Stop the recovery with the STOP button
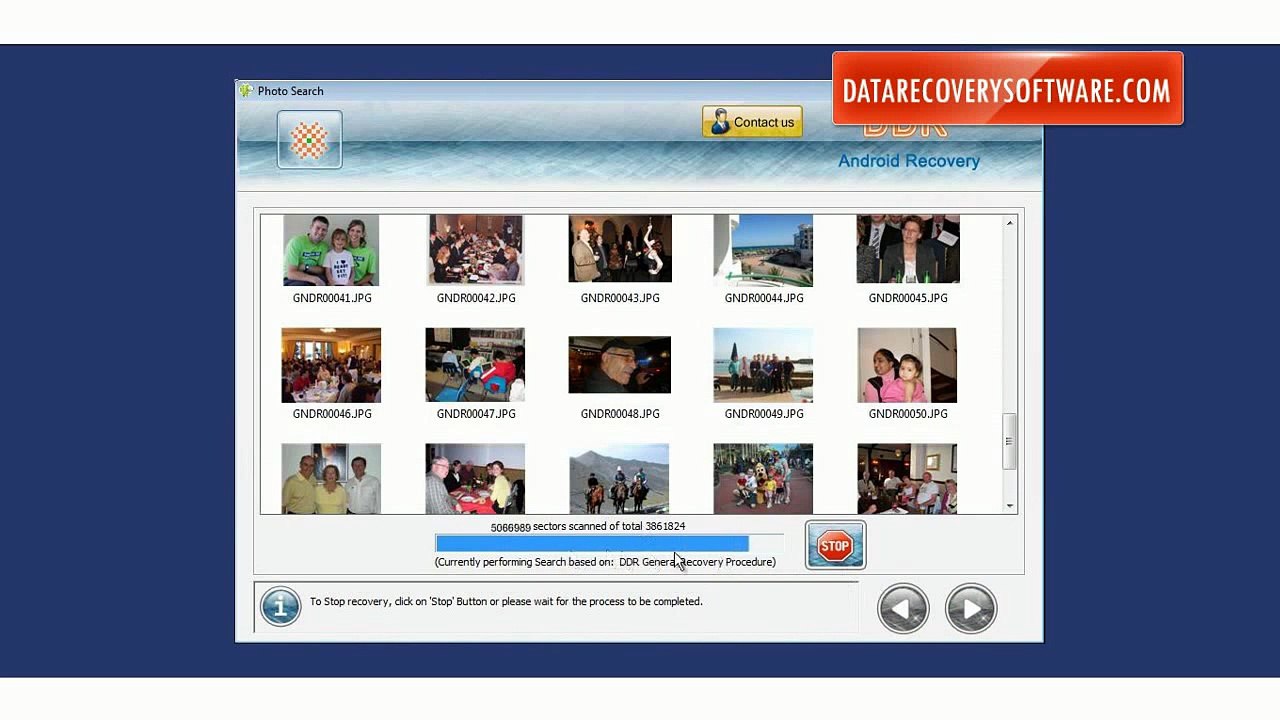 point(835,545)
